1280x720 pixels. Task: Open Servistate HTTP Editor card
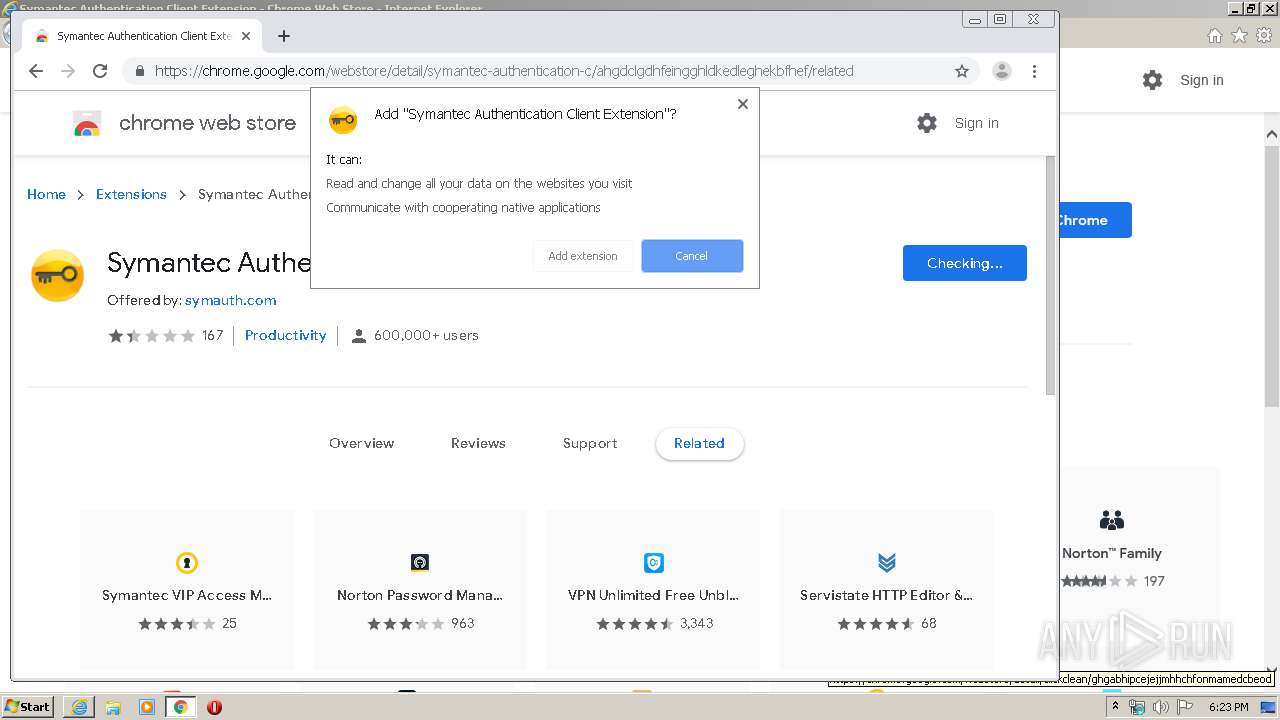point(887,589)
